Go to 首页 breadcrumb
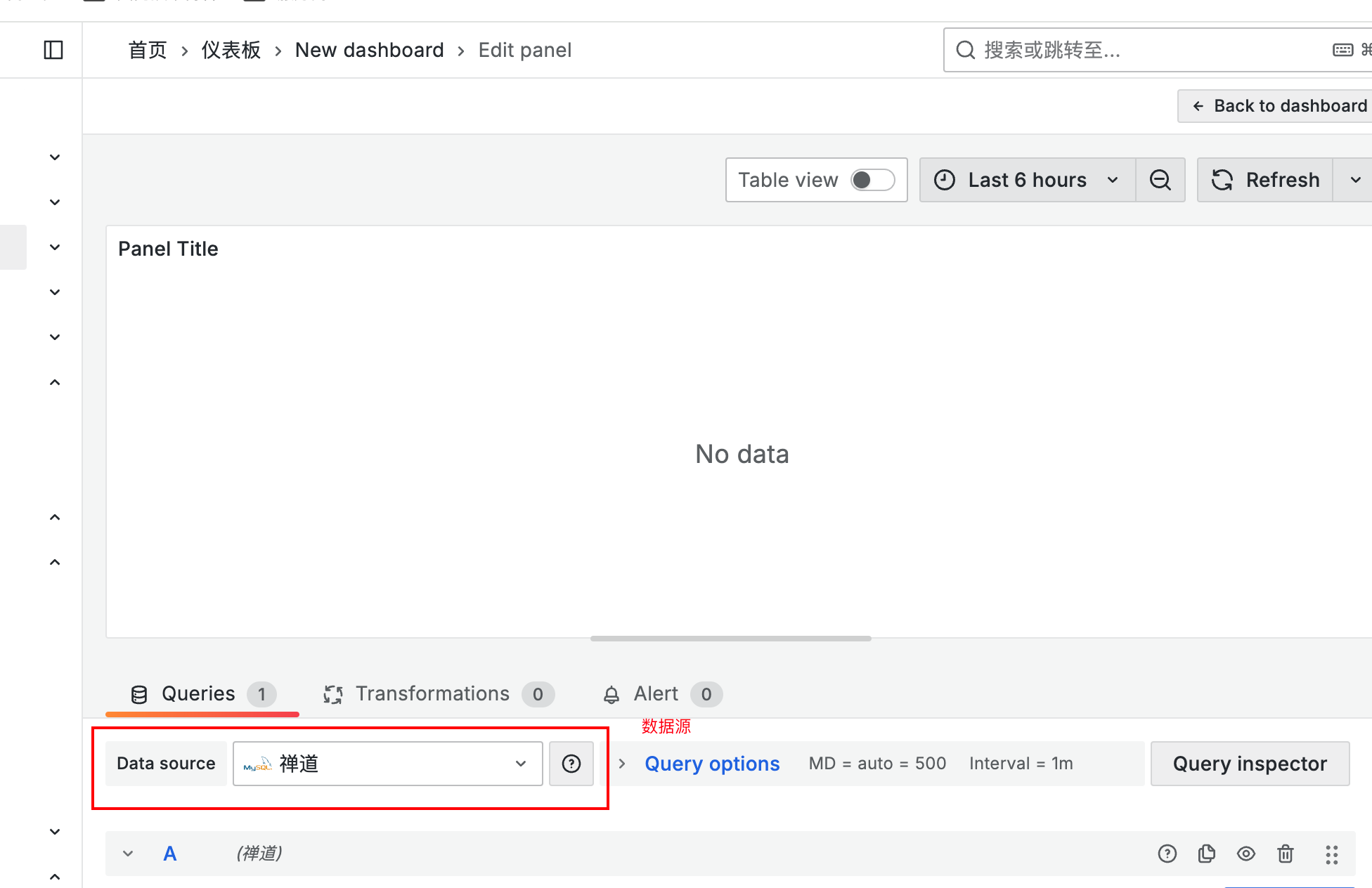This screenshot has width=1372, height=888. pyautogui.click(x=148, y=50)
